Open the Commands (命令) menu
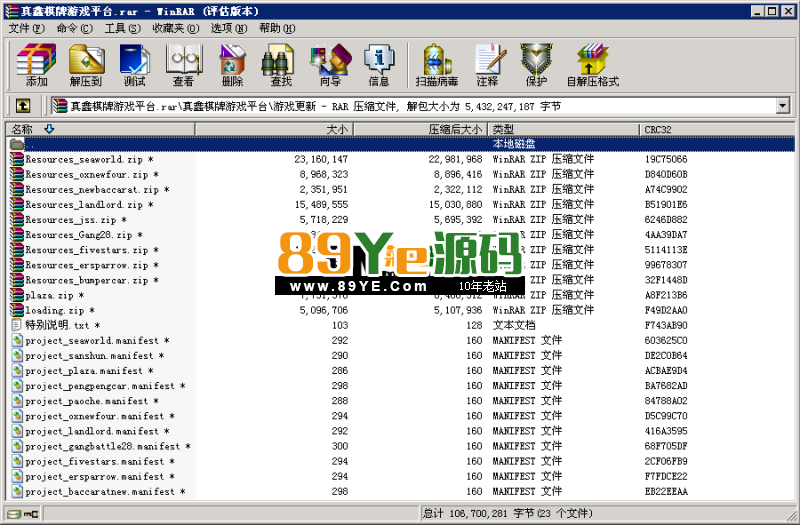800x525 pixels. tap(74, 29)
